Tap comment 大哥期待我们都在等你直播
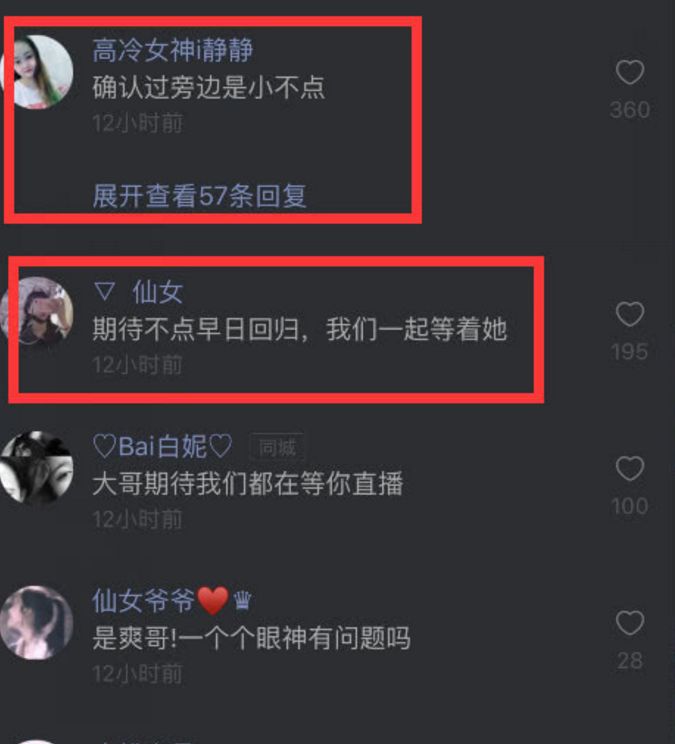The height and width of the screenshot is (744, 675). [x=248, y=484]
